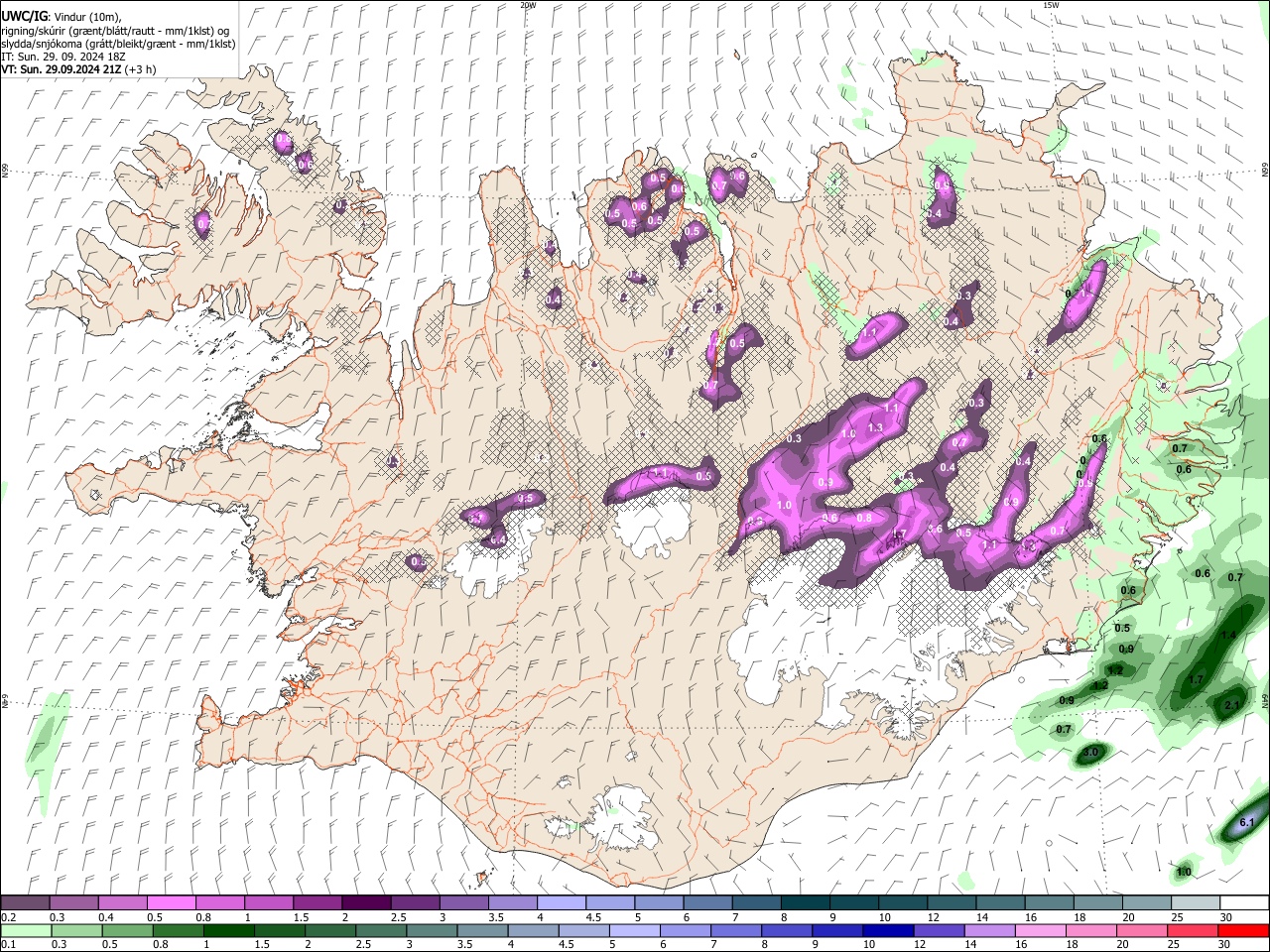Screen dimensions: 1270x952
Task: Pick the darkest green swatch at 1 in lower legend
Action: [x=227, y=930]
